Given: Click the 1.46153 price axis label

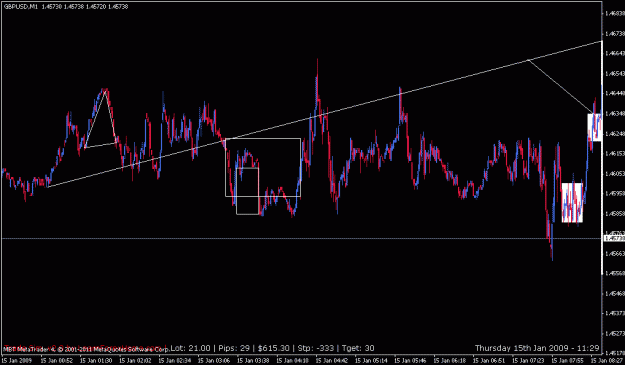Looking at the screenshot, I should click(x=615, y=153).
